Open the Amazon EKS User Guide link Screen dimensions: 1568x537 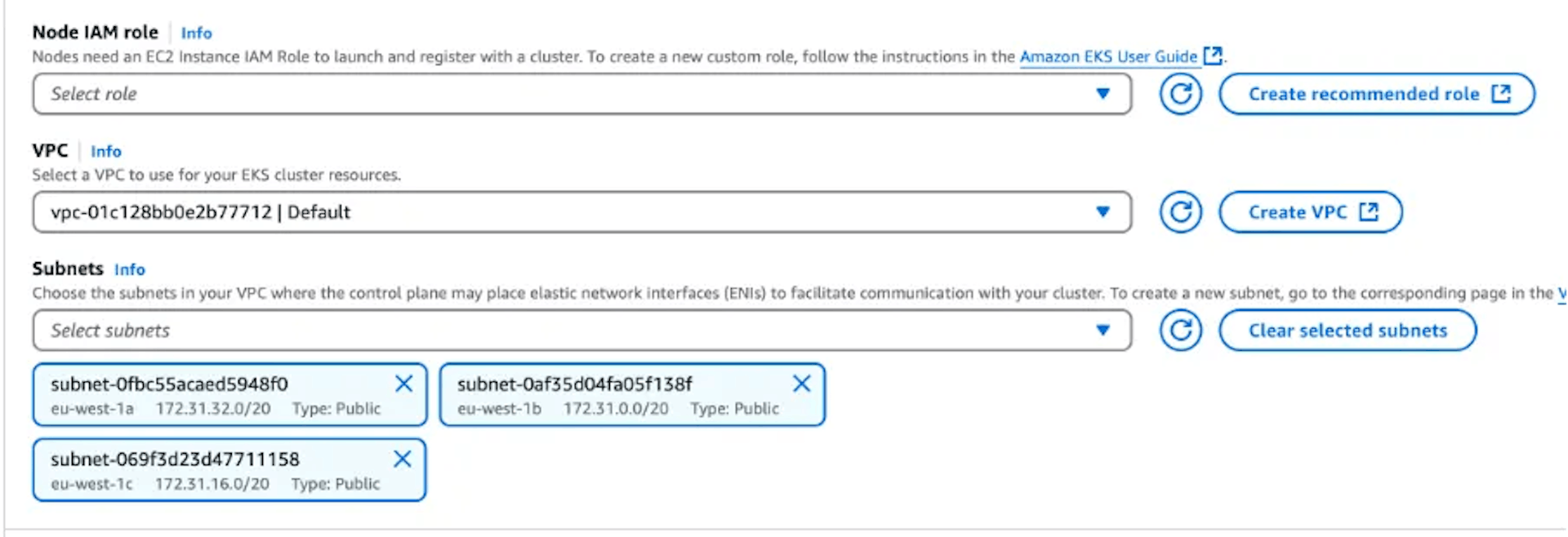(1108, 56)
